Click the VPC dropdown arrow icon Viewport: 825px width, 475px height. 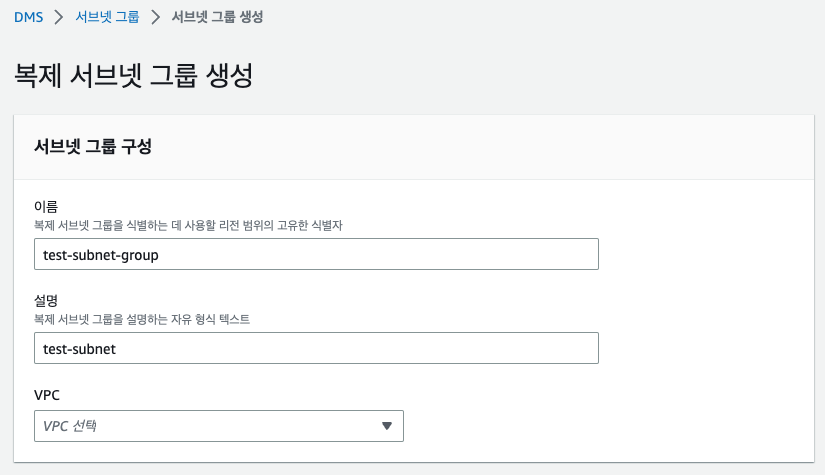click(x=388, y=426)
